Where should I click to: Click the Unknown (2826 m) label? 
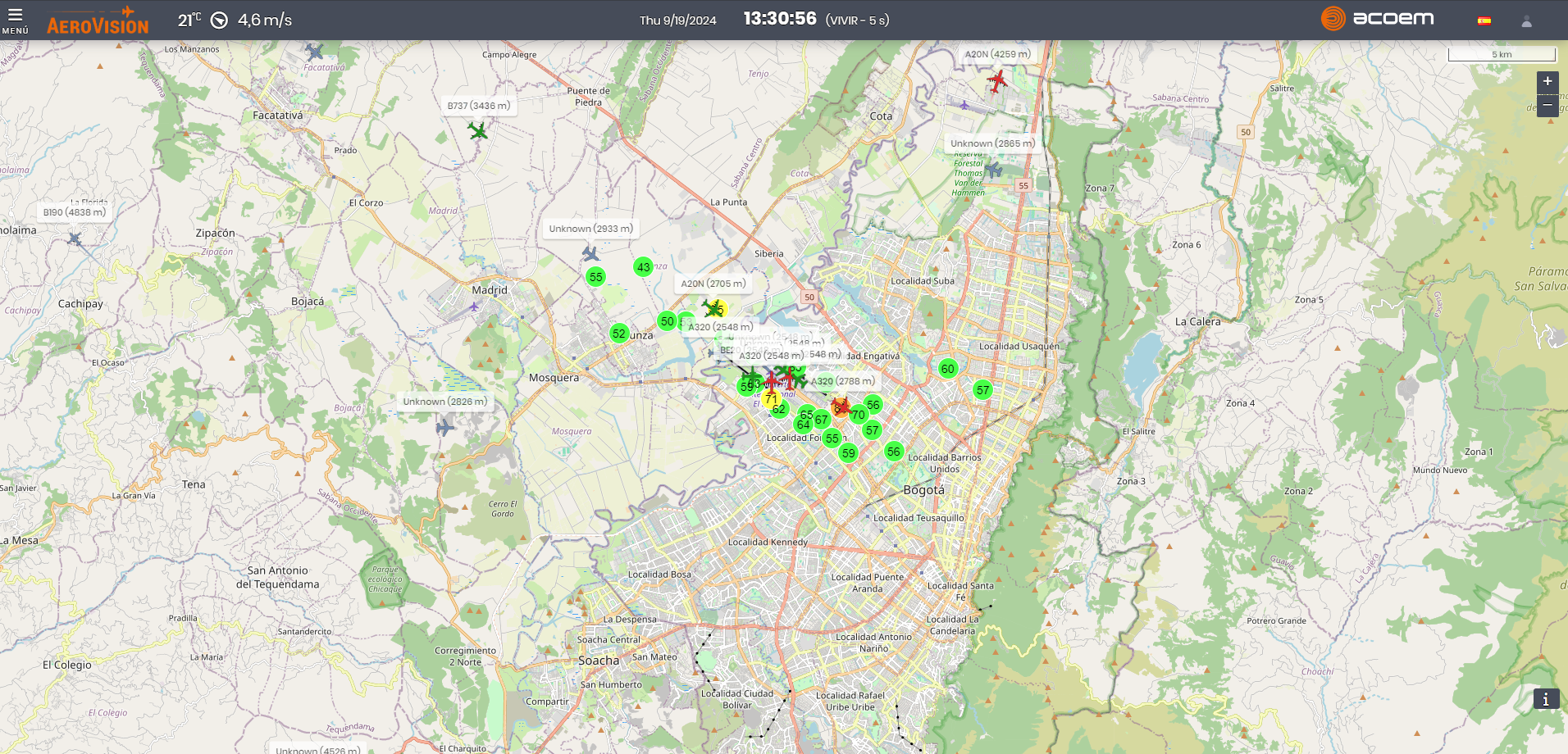[x=444, y=402]
